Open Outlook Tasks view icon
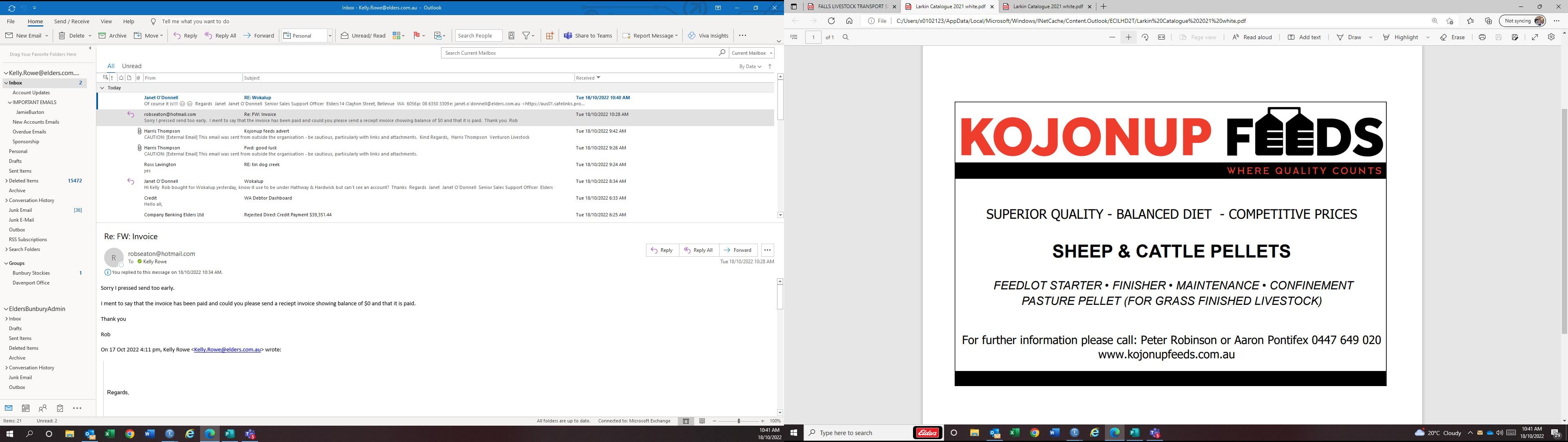Screen dimensions: 1568x442 pyautogui.click(x=60, y=409)
